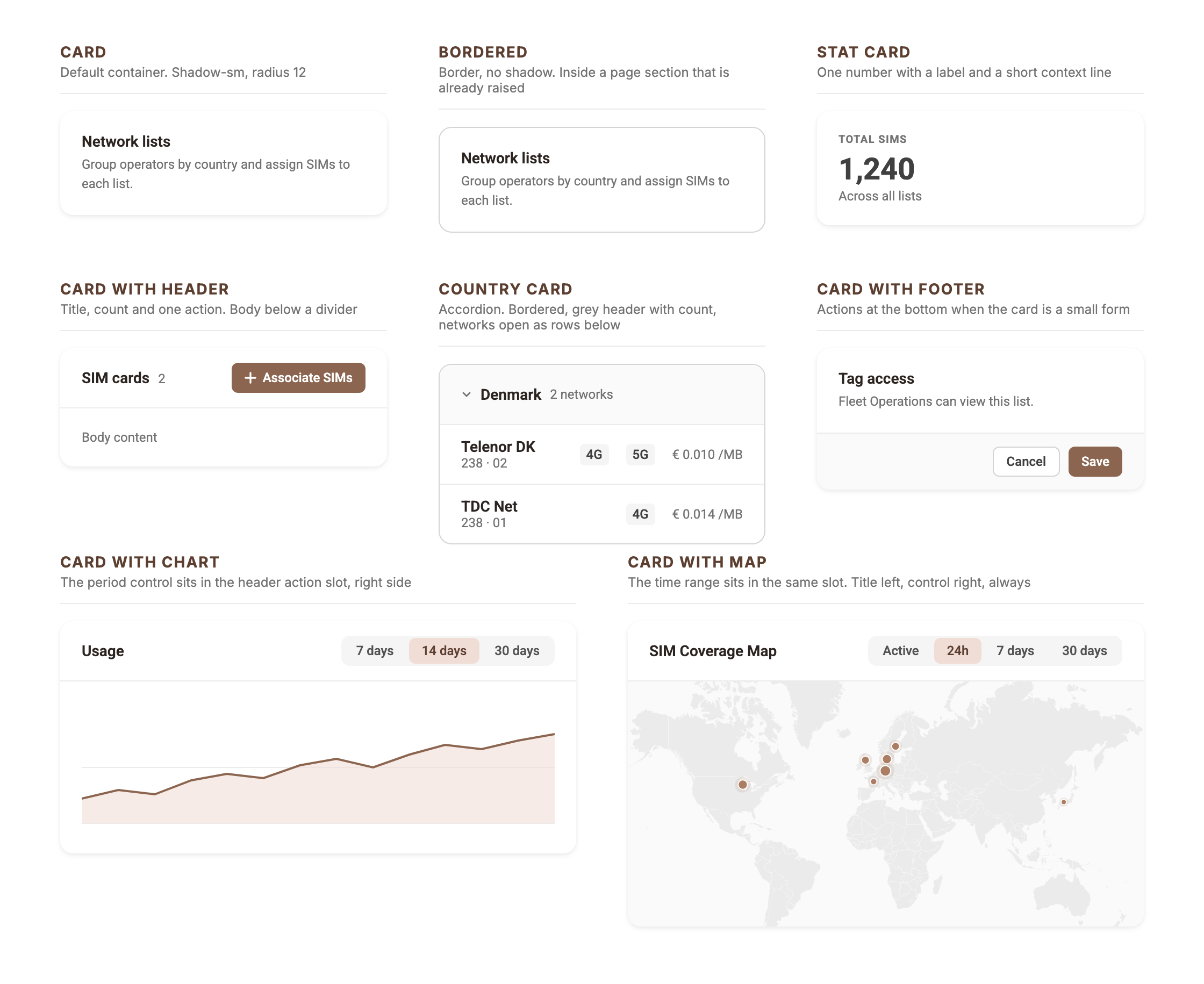Click 'Fleet Operations can view this list.'
The image size is (1204, 984).
[935, 401]
